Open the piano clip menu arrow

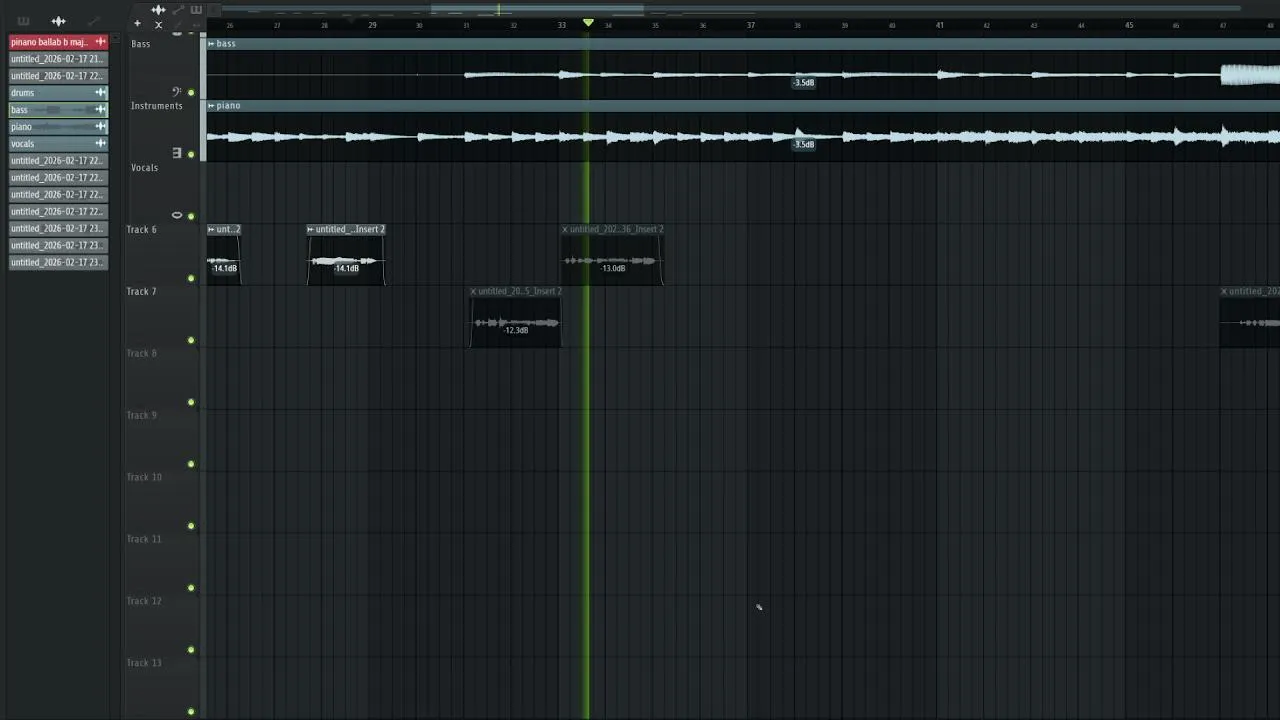click(x=211, y=106)
